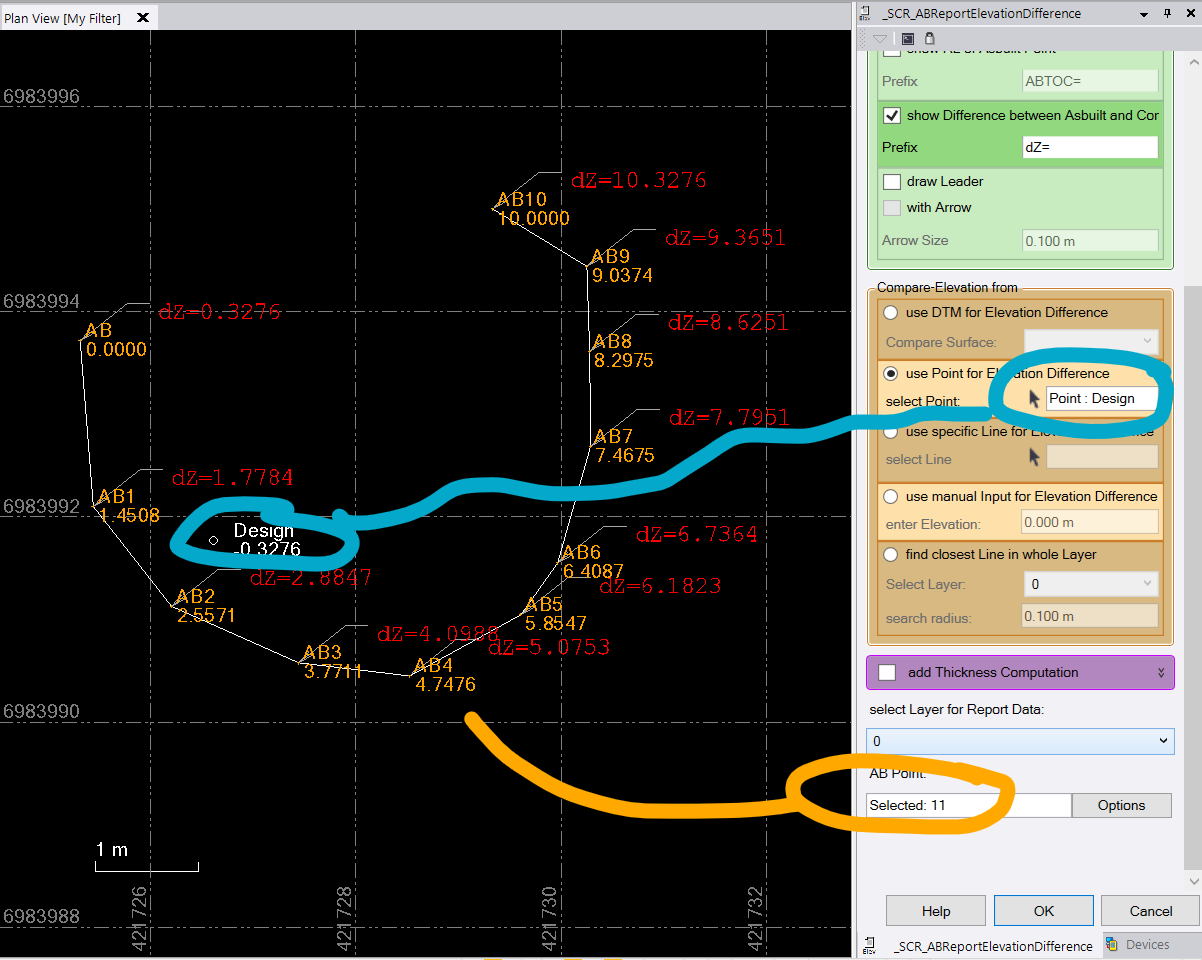Click the command window icon in panel toolbar

click(908, 39)
